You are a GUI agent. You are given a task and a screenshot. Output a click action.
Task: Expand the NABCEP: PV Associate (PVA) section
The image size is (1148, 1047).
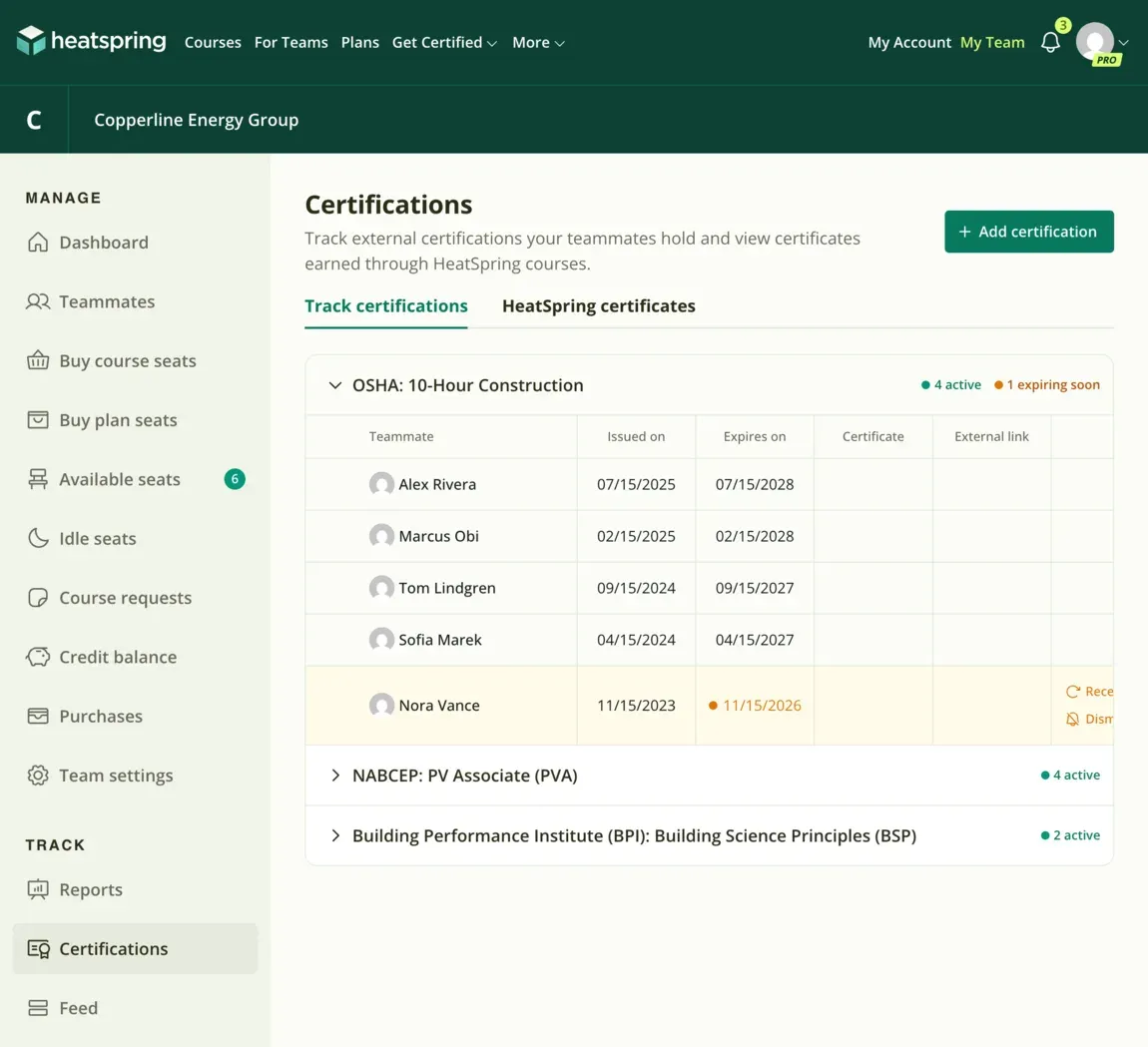pos(335,776)
